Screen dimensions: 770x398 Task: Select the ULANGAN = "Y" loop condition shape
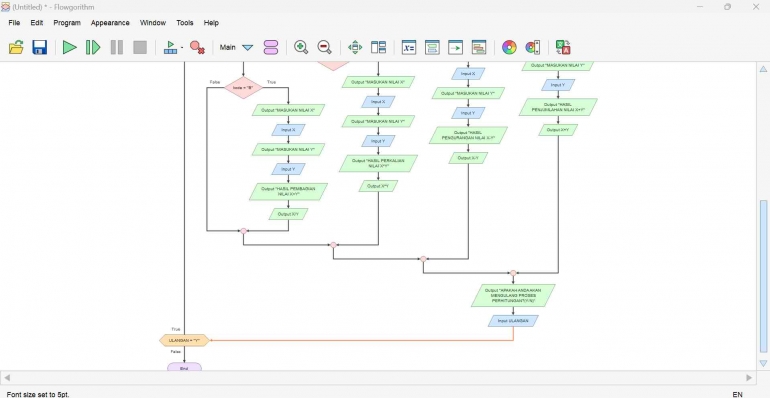click(x=184, y=340)
